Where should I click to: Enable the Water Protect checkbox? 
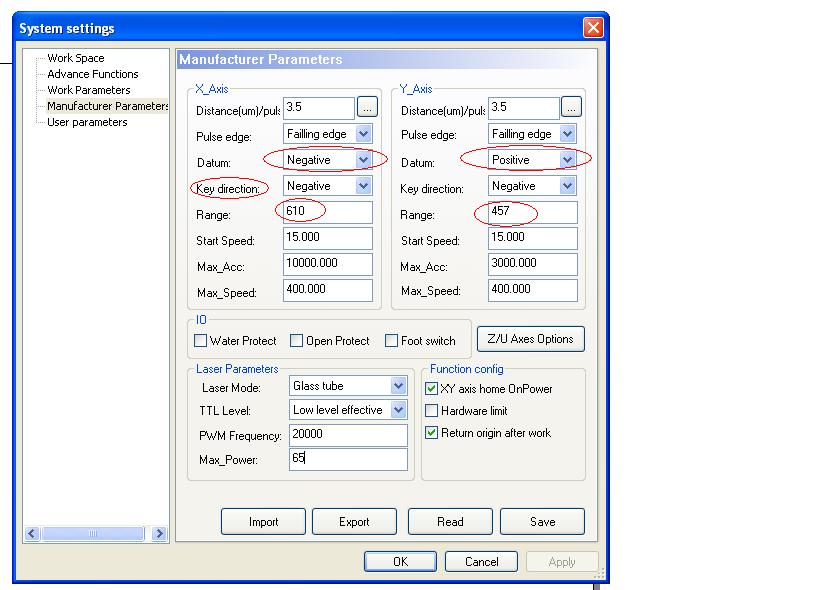(x=201, y=341)
